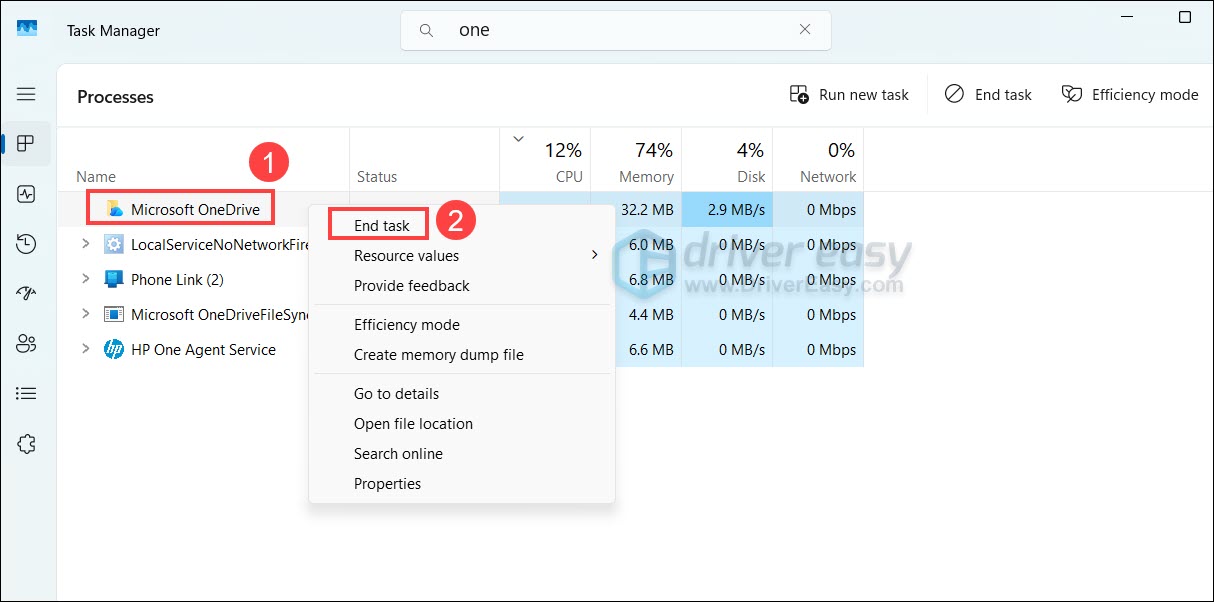Open the App history sidebar icon
Image resolution: width=1214 pixels, height=602 pixels.
tap(26, 244)
